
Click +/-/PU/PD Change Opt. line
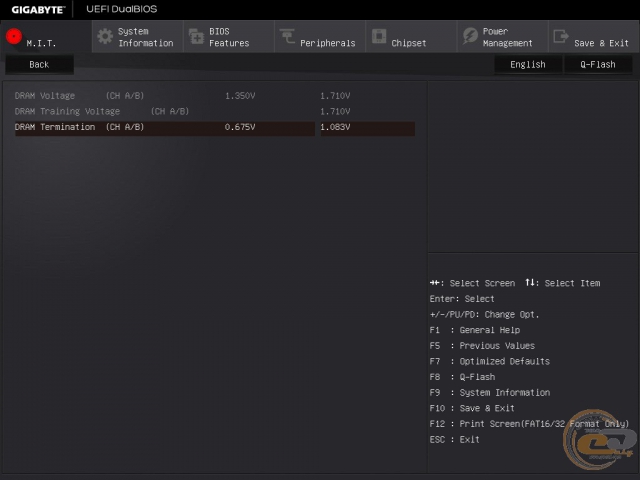(x=484, y=315)
